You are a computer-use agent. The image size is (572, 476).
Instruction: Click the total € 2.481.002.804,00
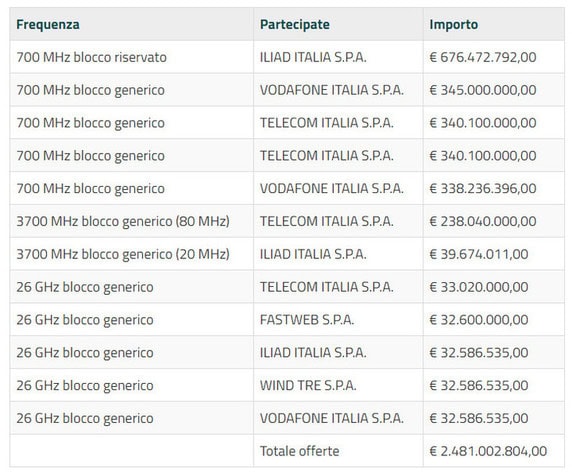point(488,451)
